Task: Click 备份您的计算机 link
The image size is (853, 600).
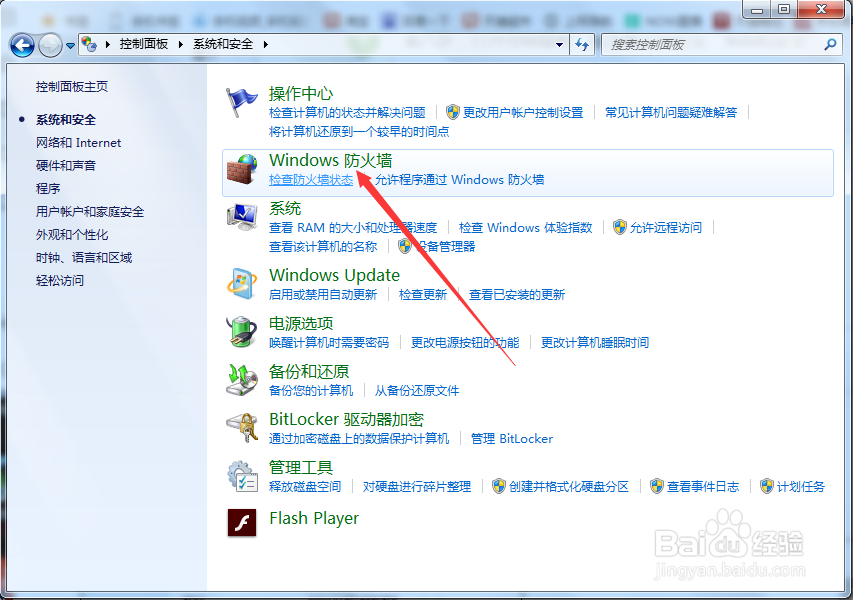Action: [311, 391]
